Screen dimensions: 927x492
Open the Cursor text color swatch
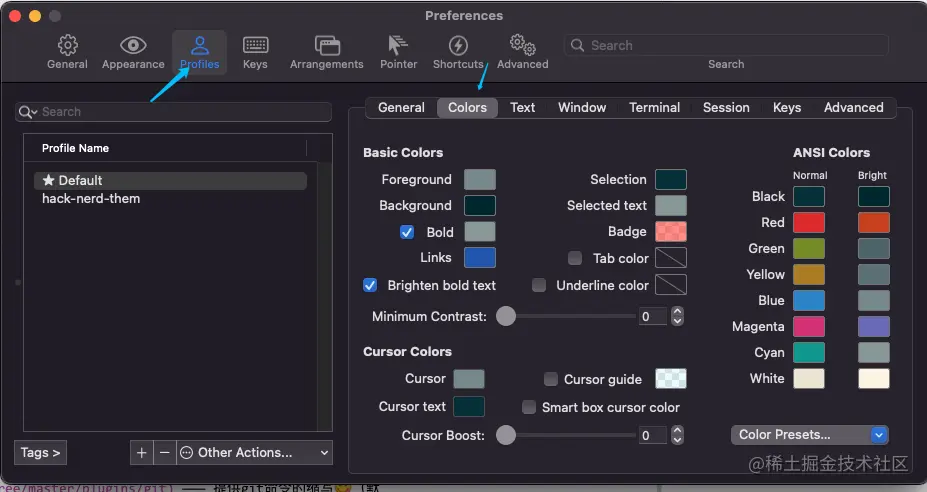(469, 407)
